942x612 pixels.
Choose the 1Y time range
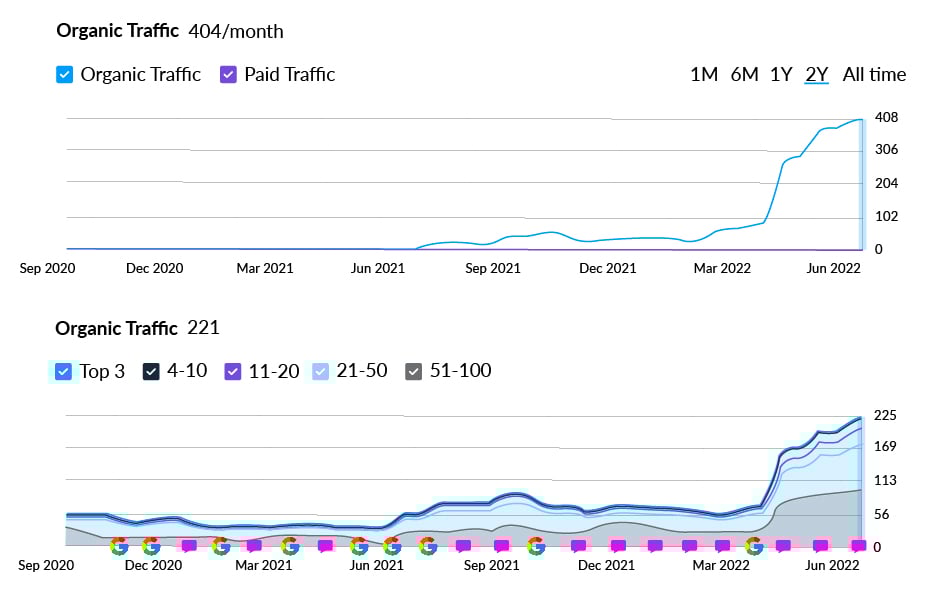(x=781, y=74)
